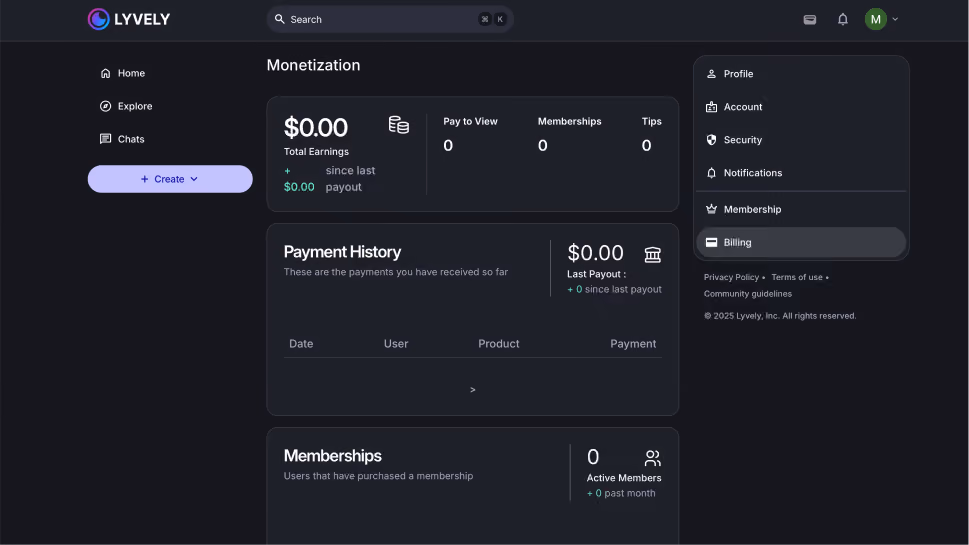
Task: Click the Date column header
Action: [x=301, y=344]
